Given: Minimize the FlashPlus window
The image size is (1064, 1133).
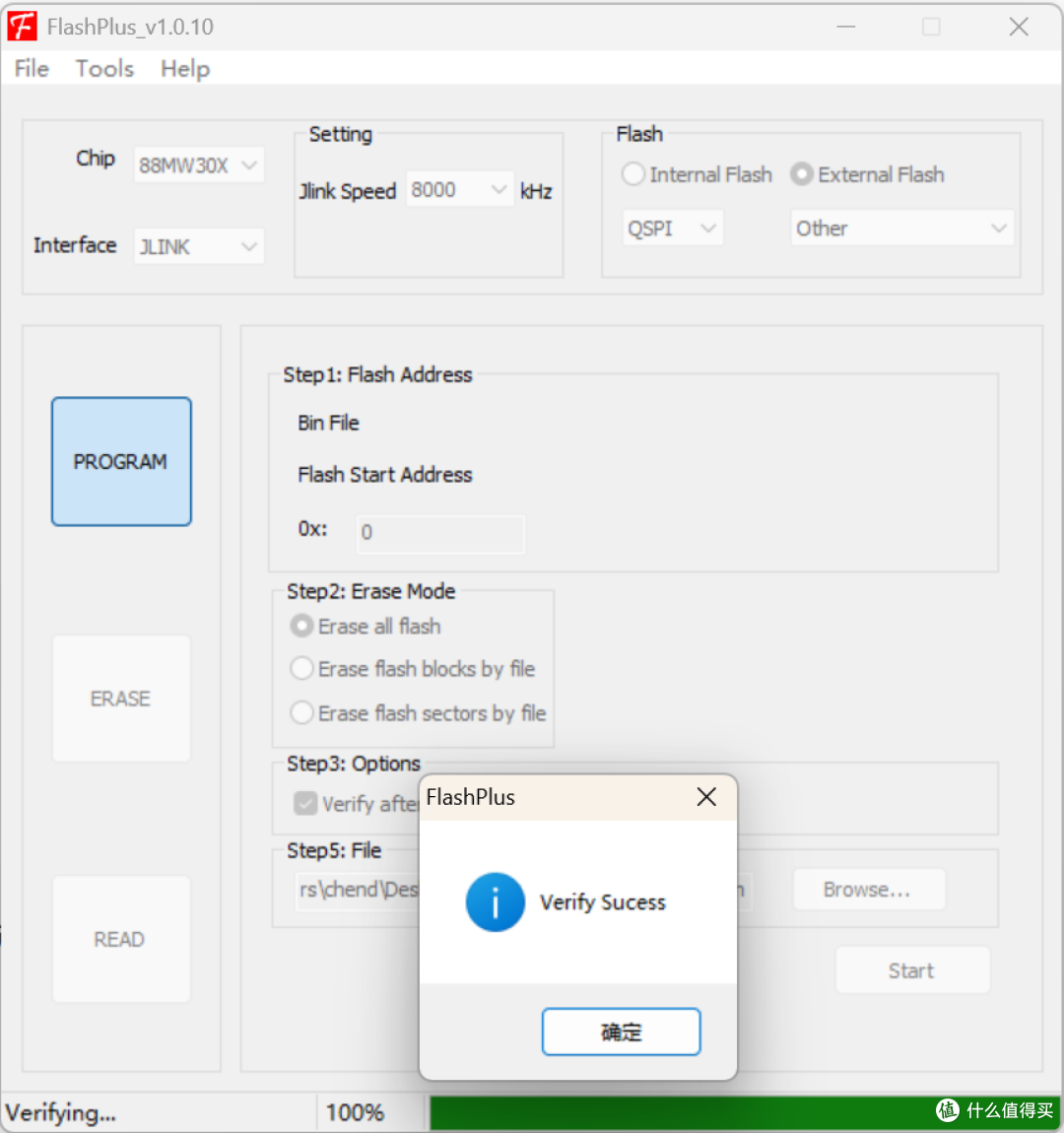Looking at the screenshot, I should [846, 27].
